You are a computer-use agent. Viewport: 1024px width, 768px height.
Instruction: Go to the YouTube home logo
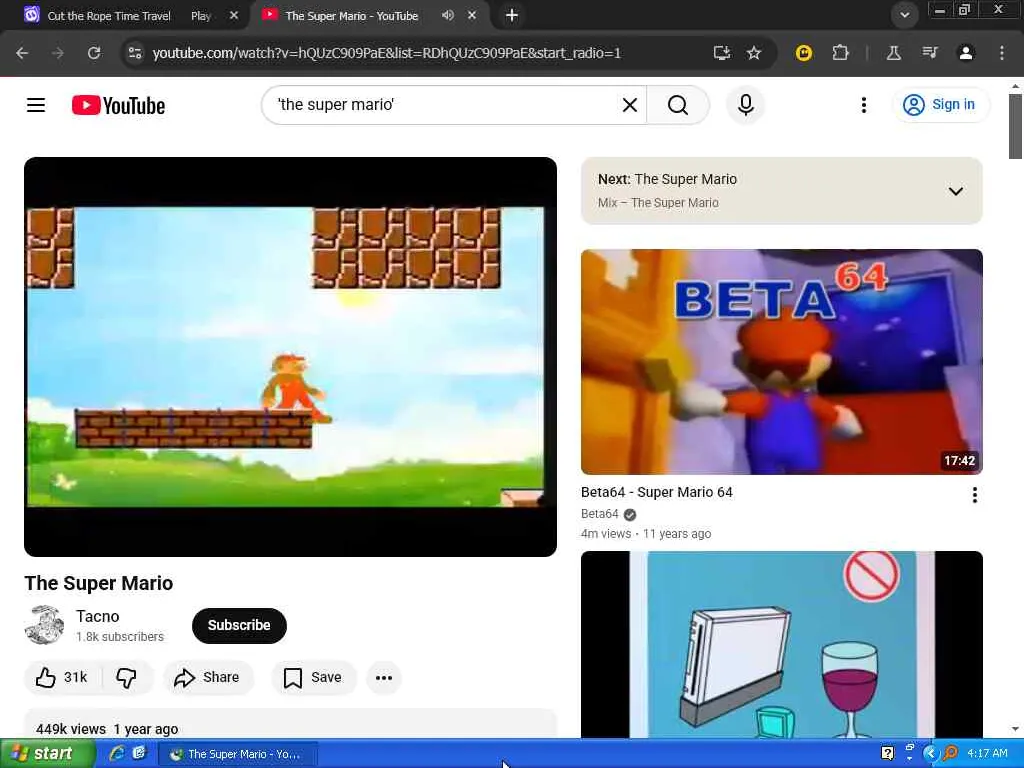tap(118, 105)
